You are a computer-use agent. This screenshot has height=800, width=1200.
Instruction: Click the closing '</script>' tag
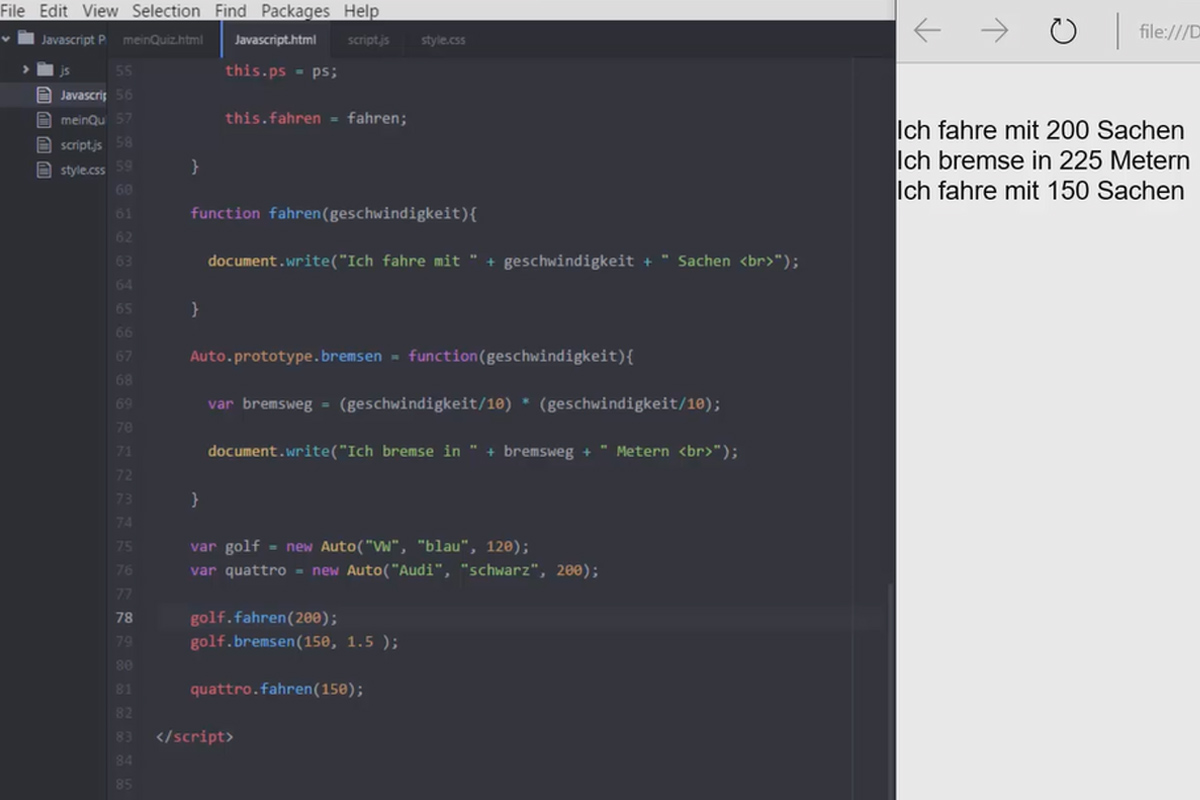click(194, 737)
